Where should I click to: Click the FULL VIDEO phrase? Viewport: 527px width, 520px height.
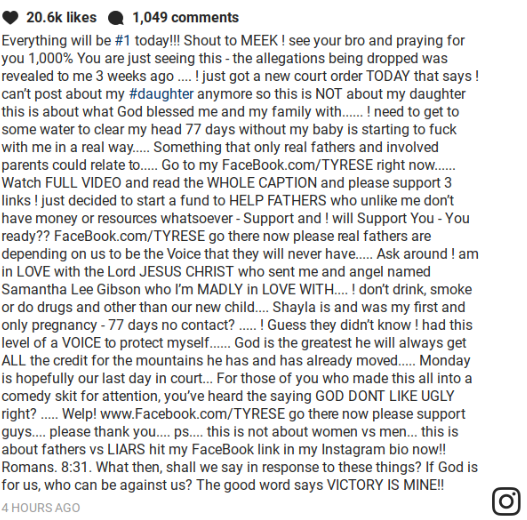pos(83,183)
